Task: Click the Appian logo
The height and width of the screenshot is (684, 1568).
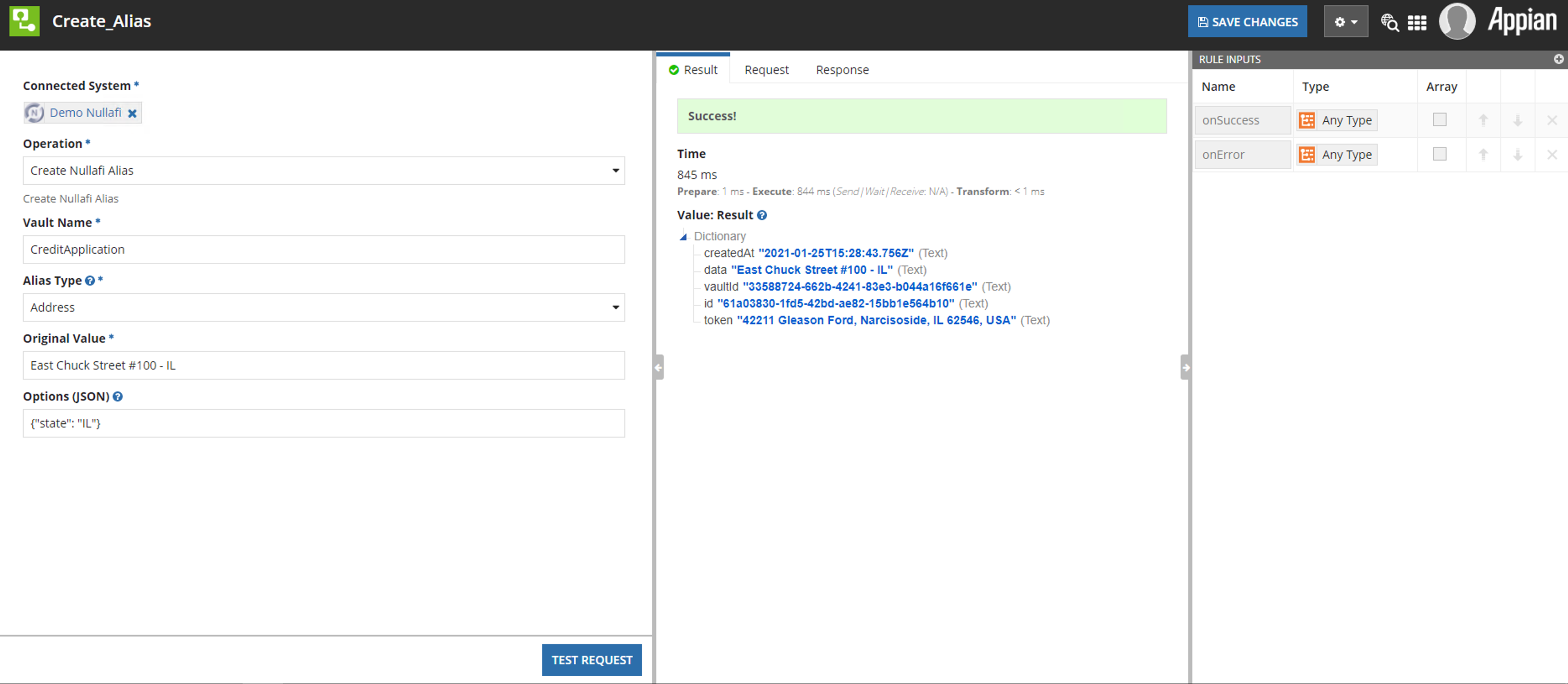Action: point(1522,21)
